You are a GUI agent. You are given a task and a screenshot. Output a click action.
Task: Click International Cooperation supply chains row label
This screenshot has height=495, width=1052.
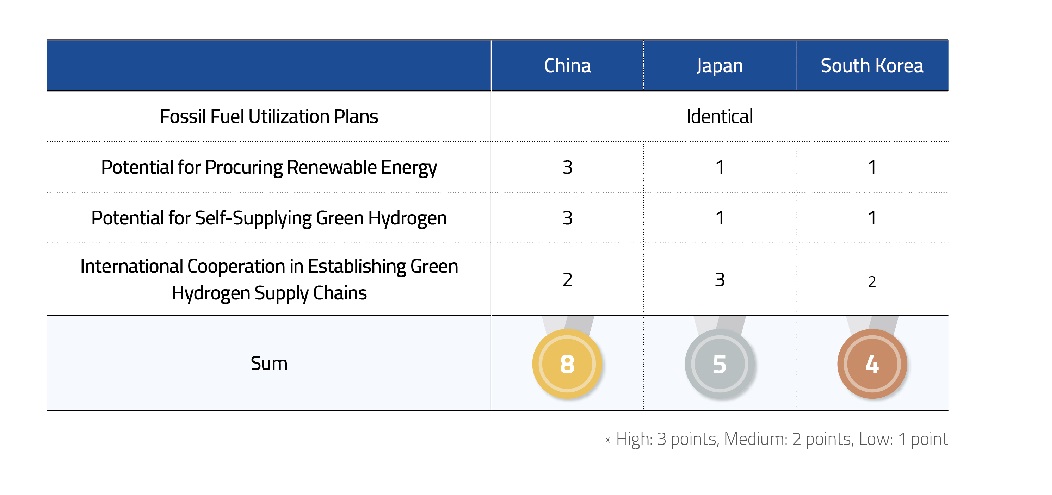269,280
